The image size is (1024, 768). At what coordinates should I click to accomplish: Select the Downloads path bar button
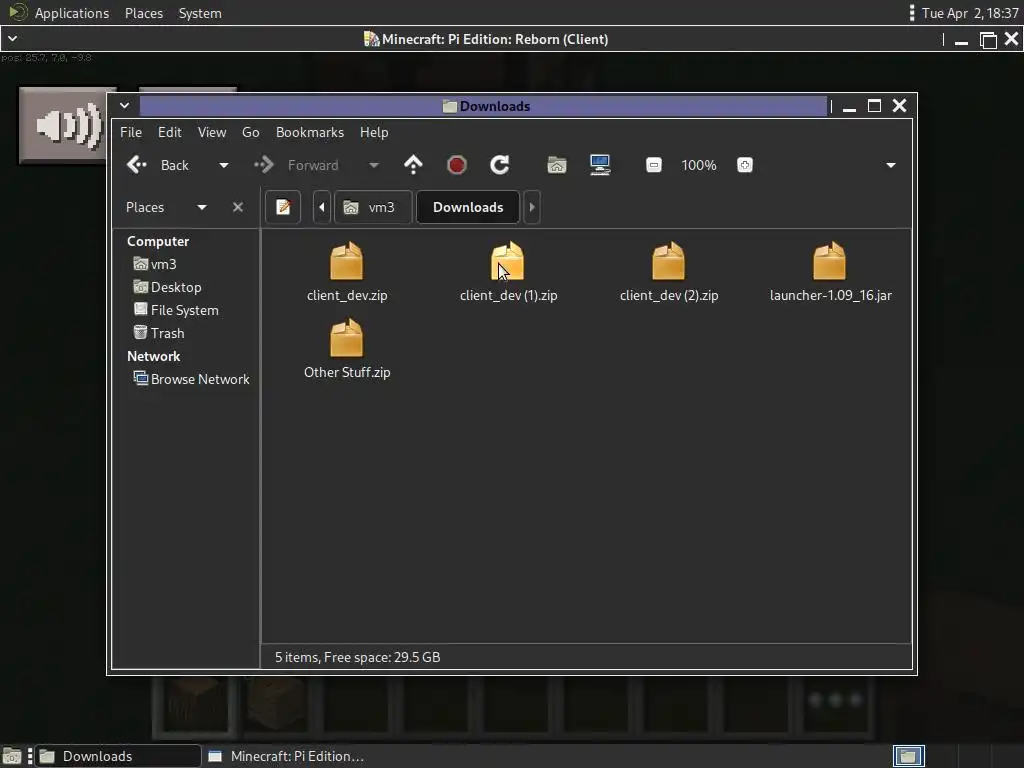pyautogui.click(x=468, y=207)
